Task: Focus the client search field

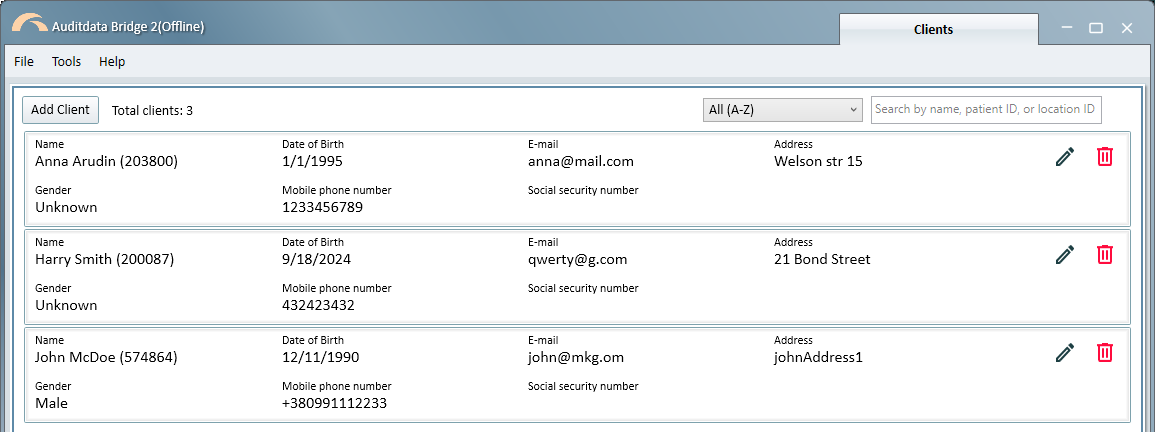Action: pos(986,109)
